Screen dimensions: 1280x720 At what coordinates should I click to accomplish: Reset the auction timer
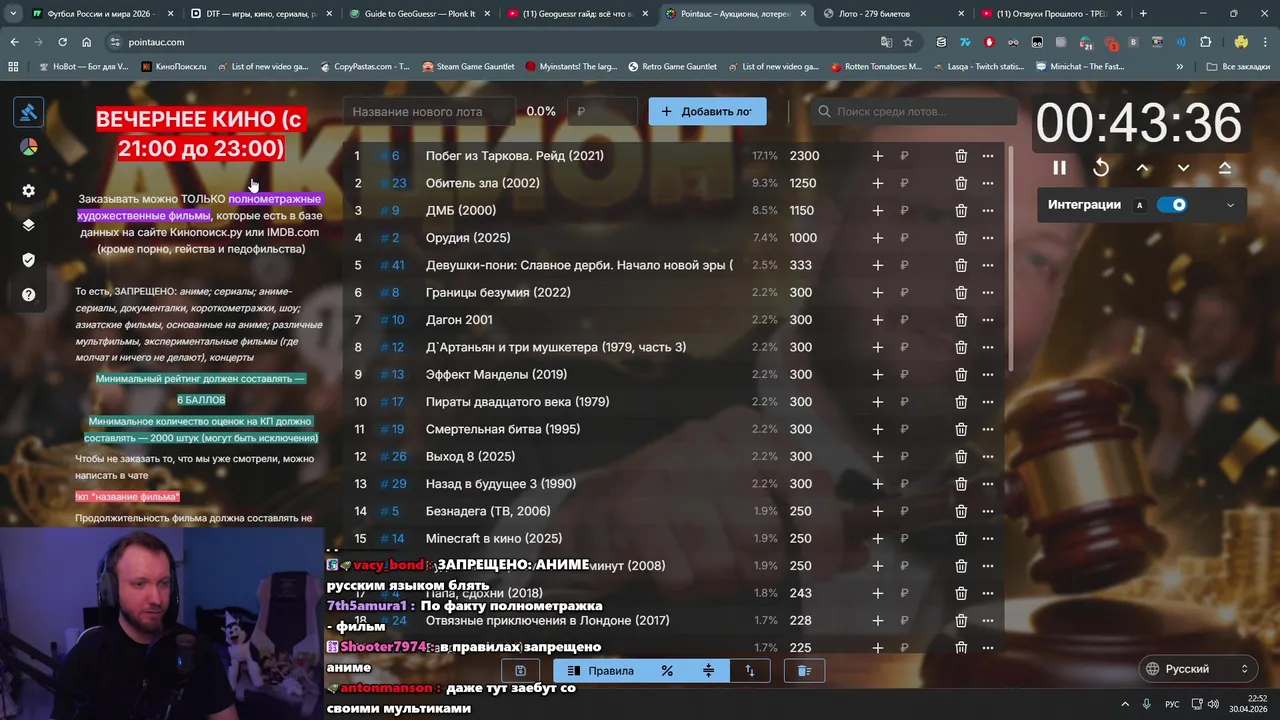point(1101,168)
